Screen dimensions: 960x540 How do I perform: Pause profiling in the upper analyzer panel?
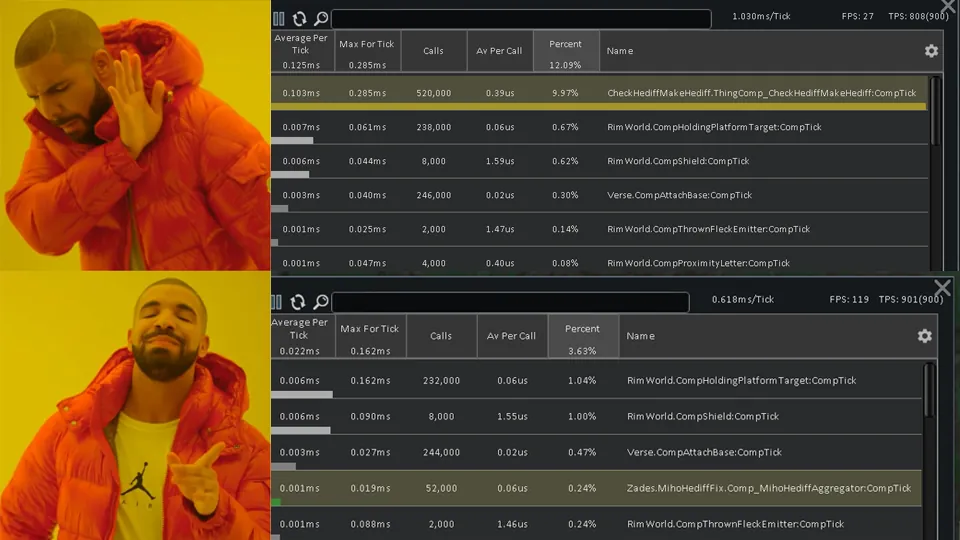point(279,18)
